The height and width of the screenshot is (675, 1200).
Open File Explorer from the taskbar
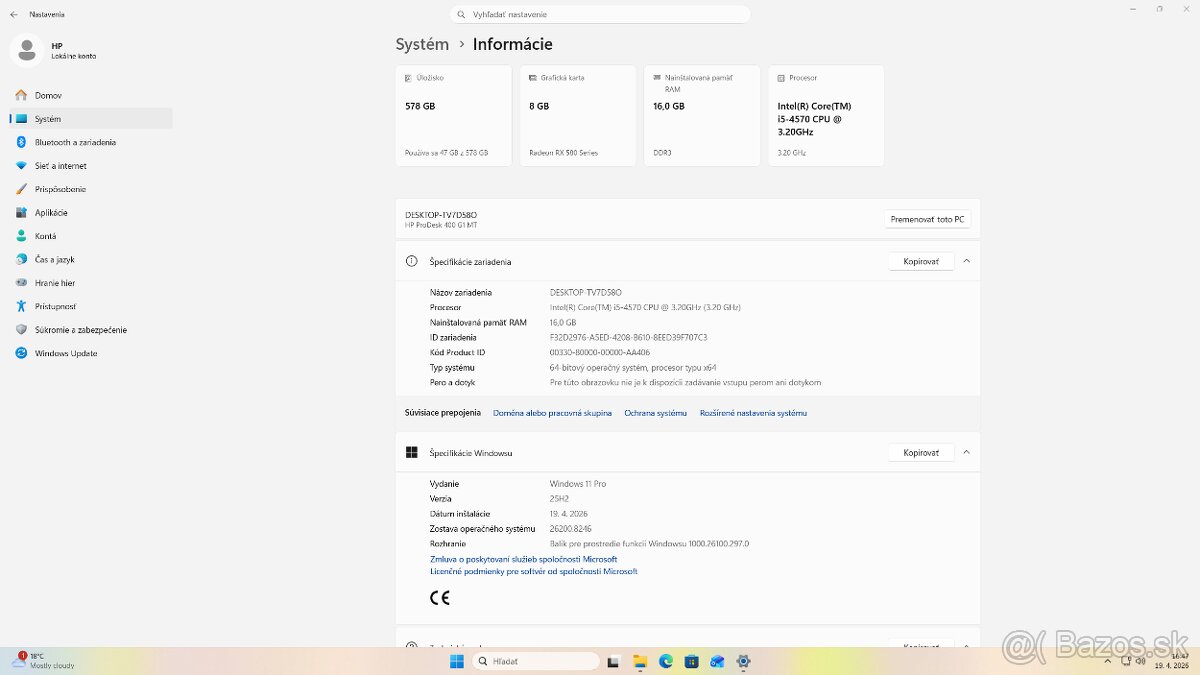640,661
